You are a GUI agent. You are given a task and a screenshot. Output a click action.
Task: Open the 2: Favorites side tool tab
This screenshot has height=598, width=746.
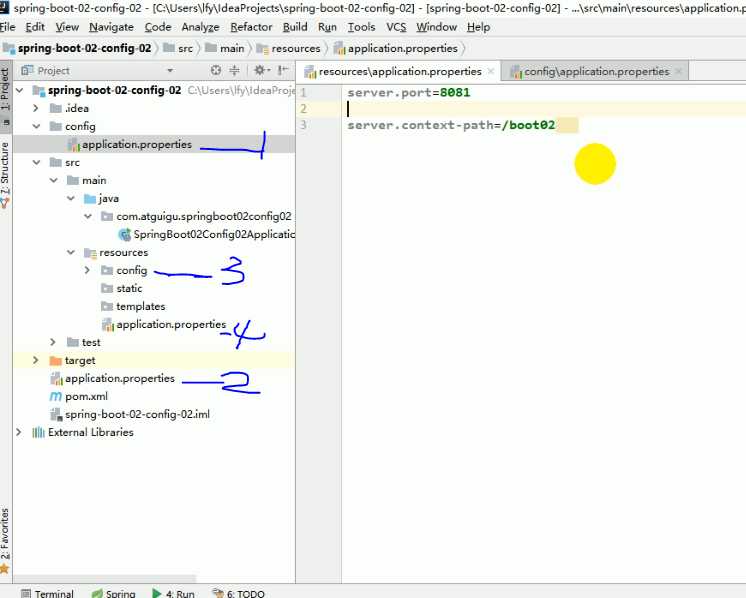click(5, 540)
